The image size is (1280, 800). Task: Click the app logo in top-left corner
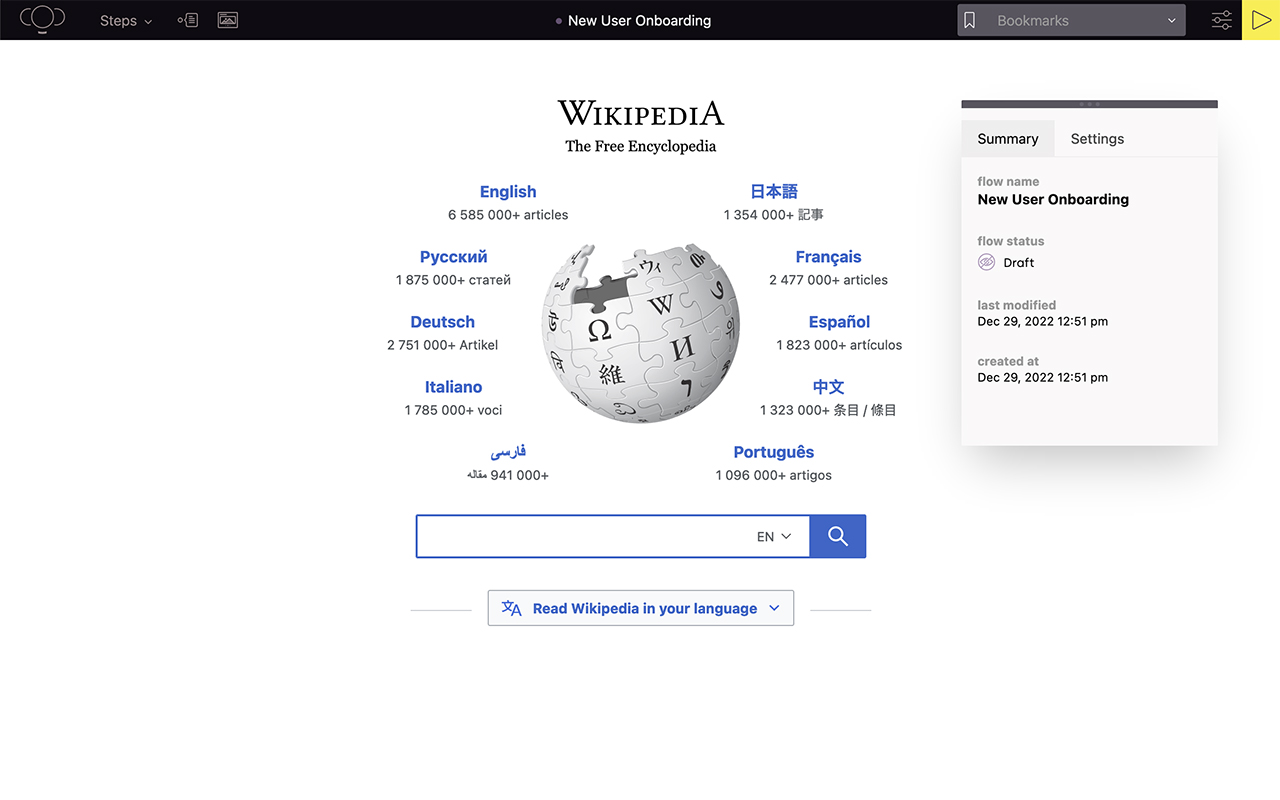(x=42, y=19)
